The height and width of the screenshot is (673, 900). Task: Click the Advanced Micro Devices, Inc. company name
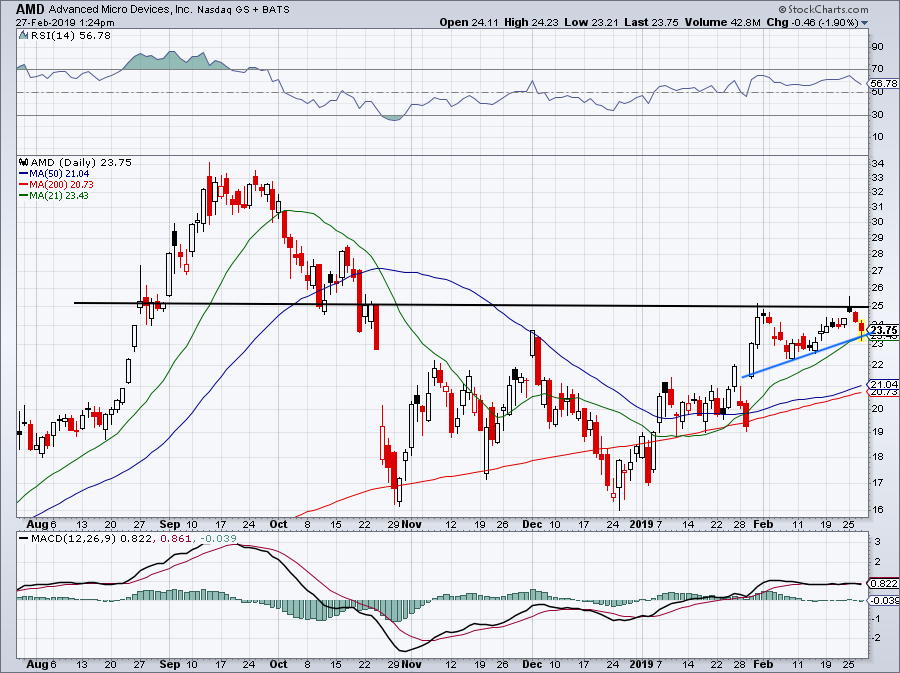(121, 10)
